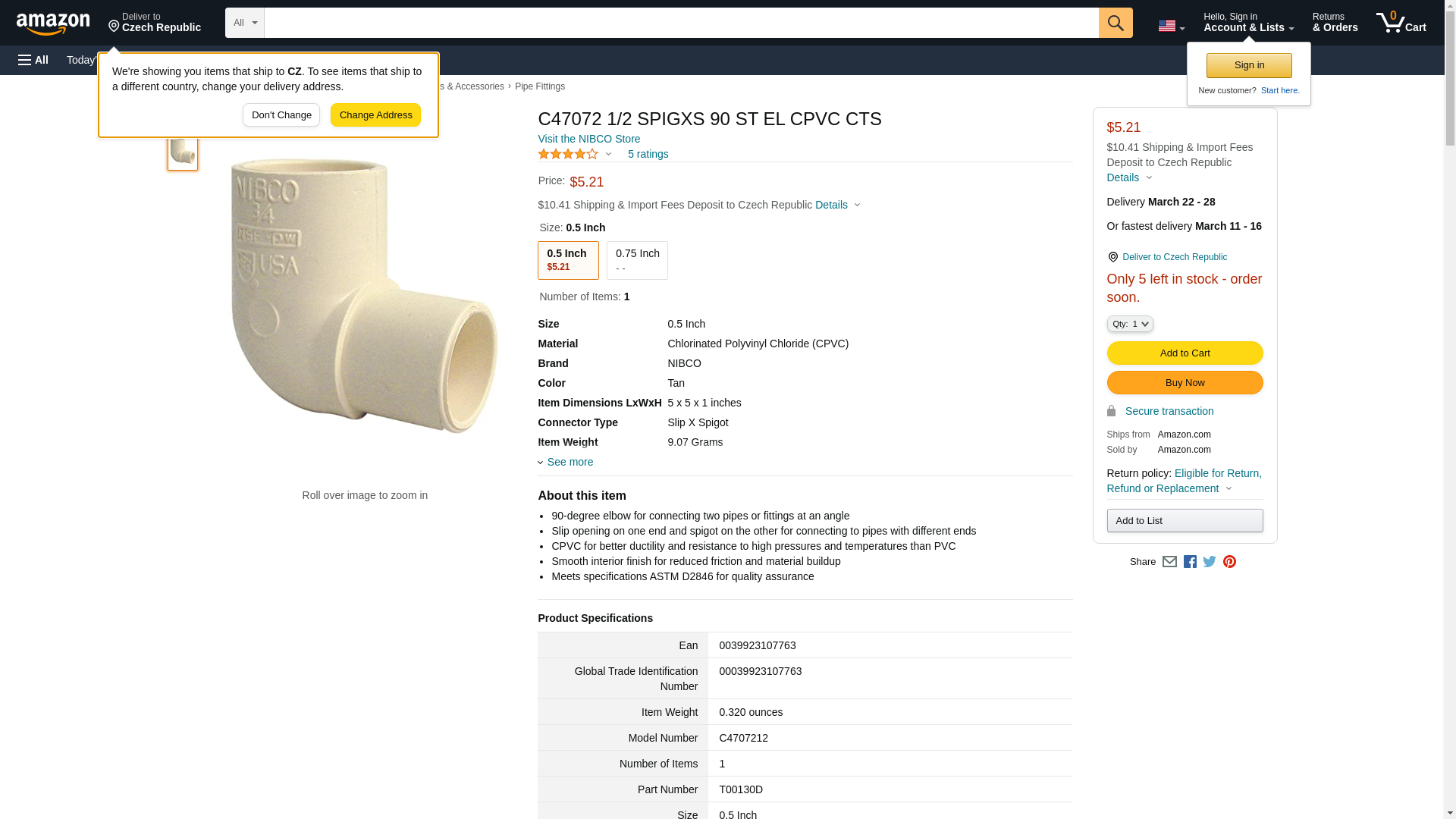The image size is (1456, 819).
Task: Open the search category All dropdown
Action: [x=244, y=23]
